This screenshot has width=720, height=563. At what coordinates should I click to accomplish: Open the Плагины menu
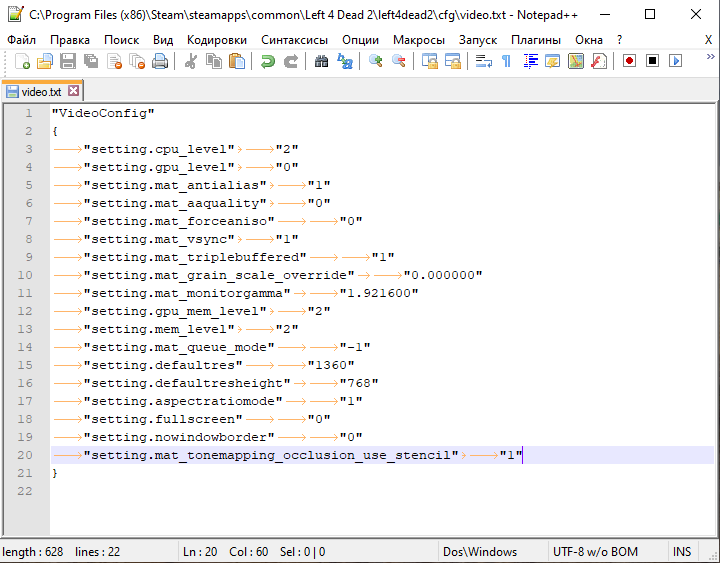click(536, 40)
